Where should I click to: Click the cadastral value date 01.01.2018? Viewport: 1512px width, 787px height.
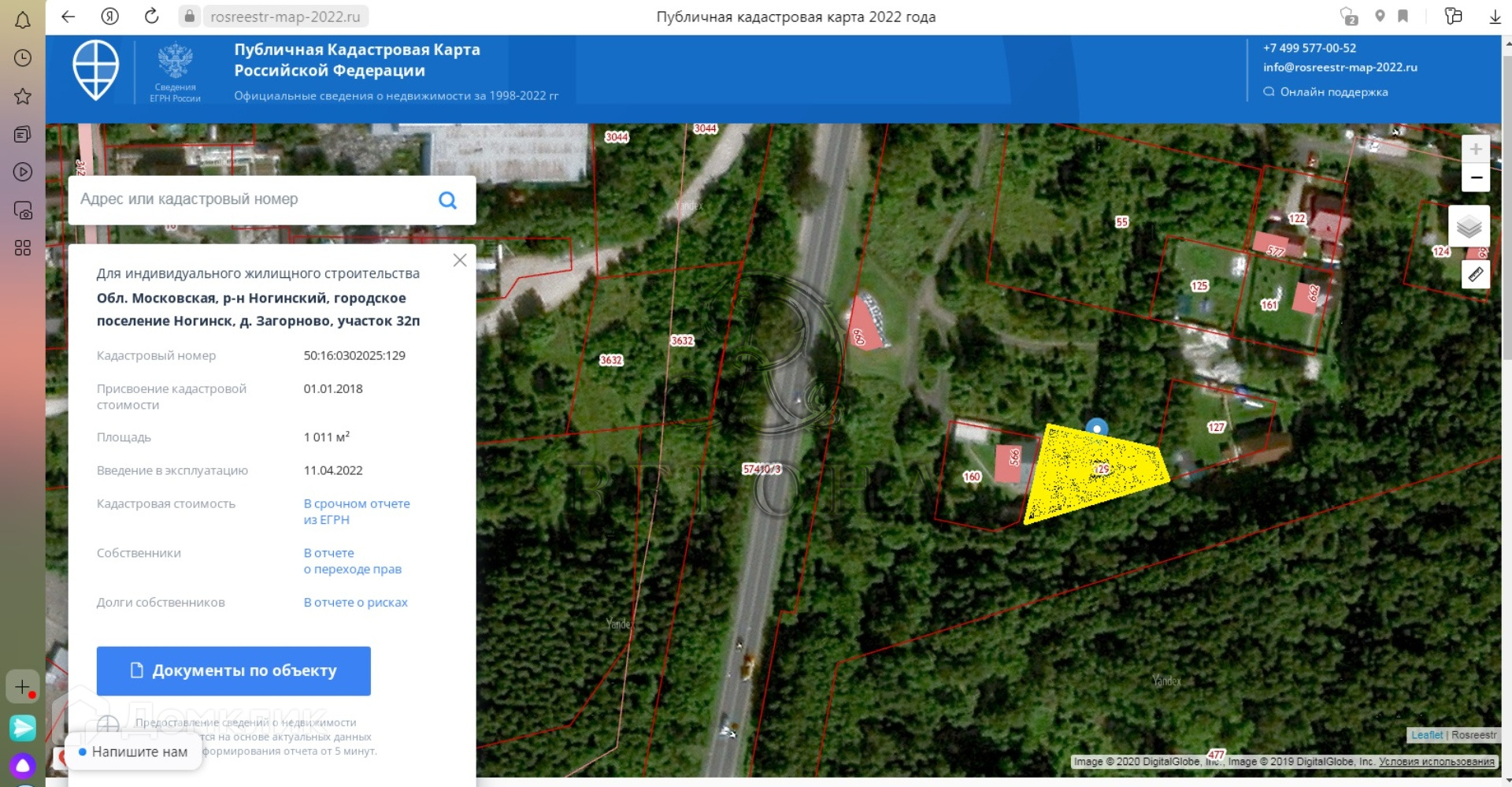(333, 388)
